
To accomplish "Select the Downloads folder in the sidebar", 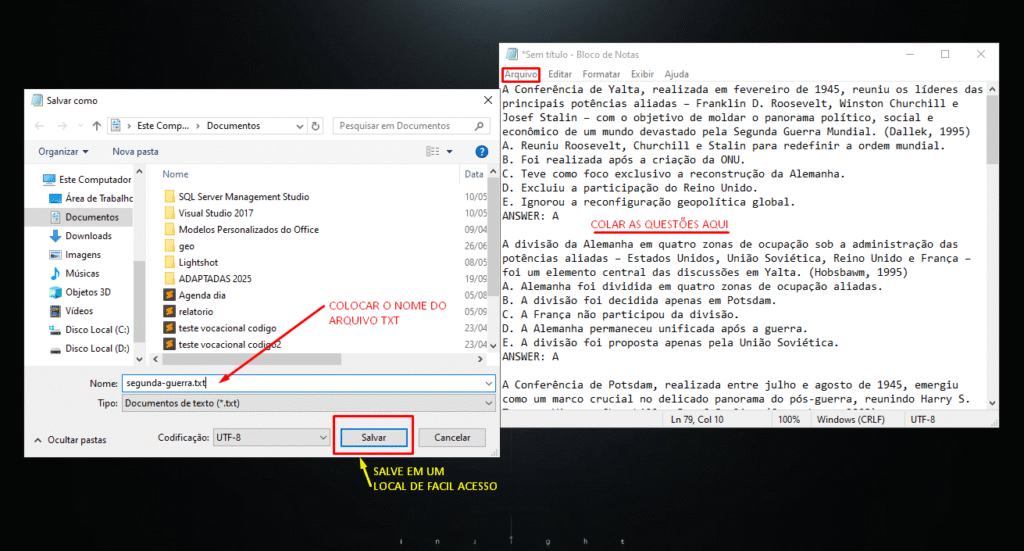I will point(88,236).
